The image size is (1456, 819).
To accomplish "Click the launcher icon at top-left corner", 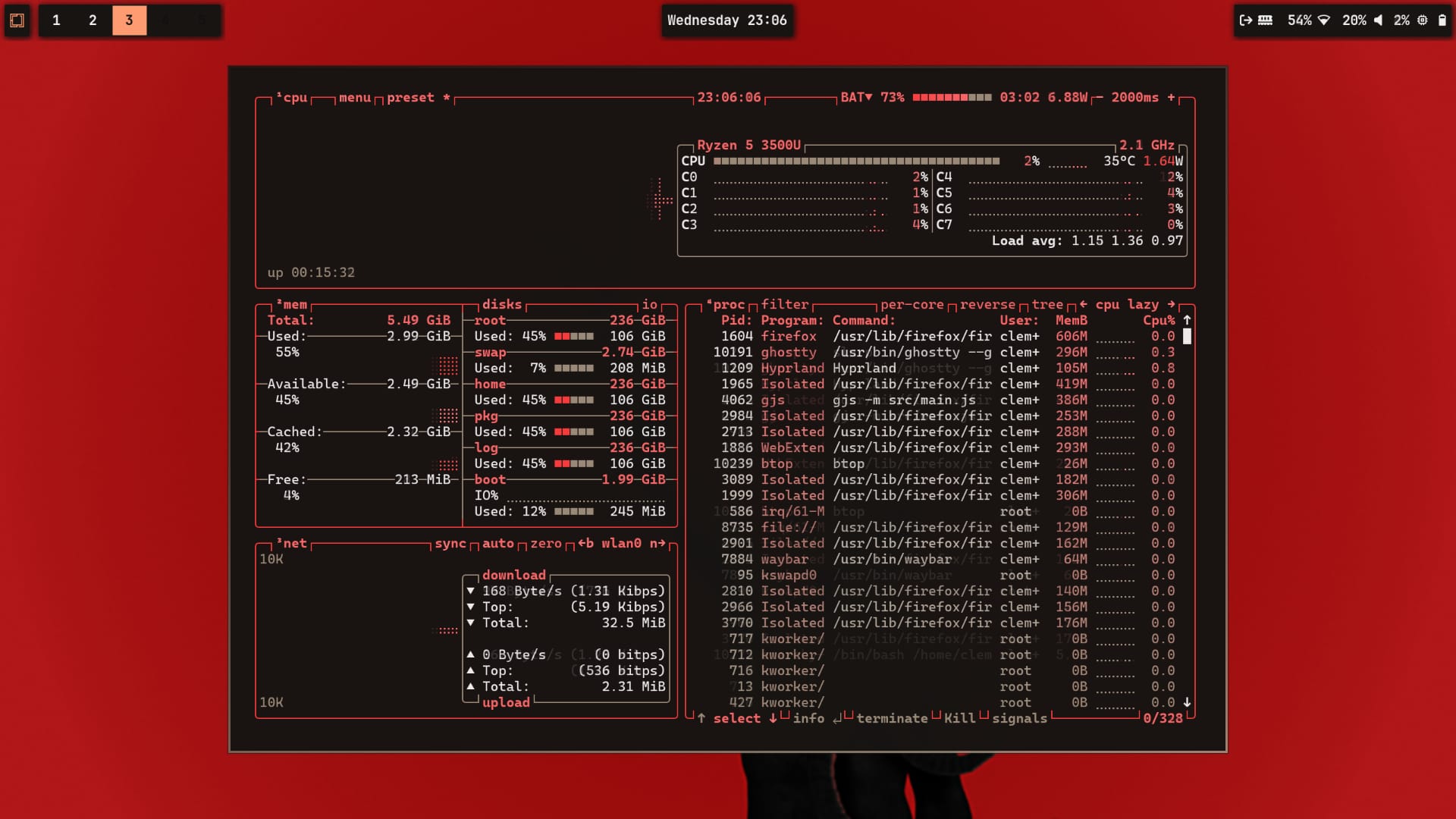I will point(17,20).
